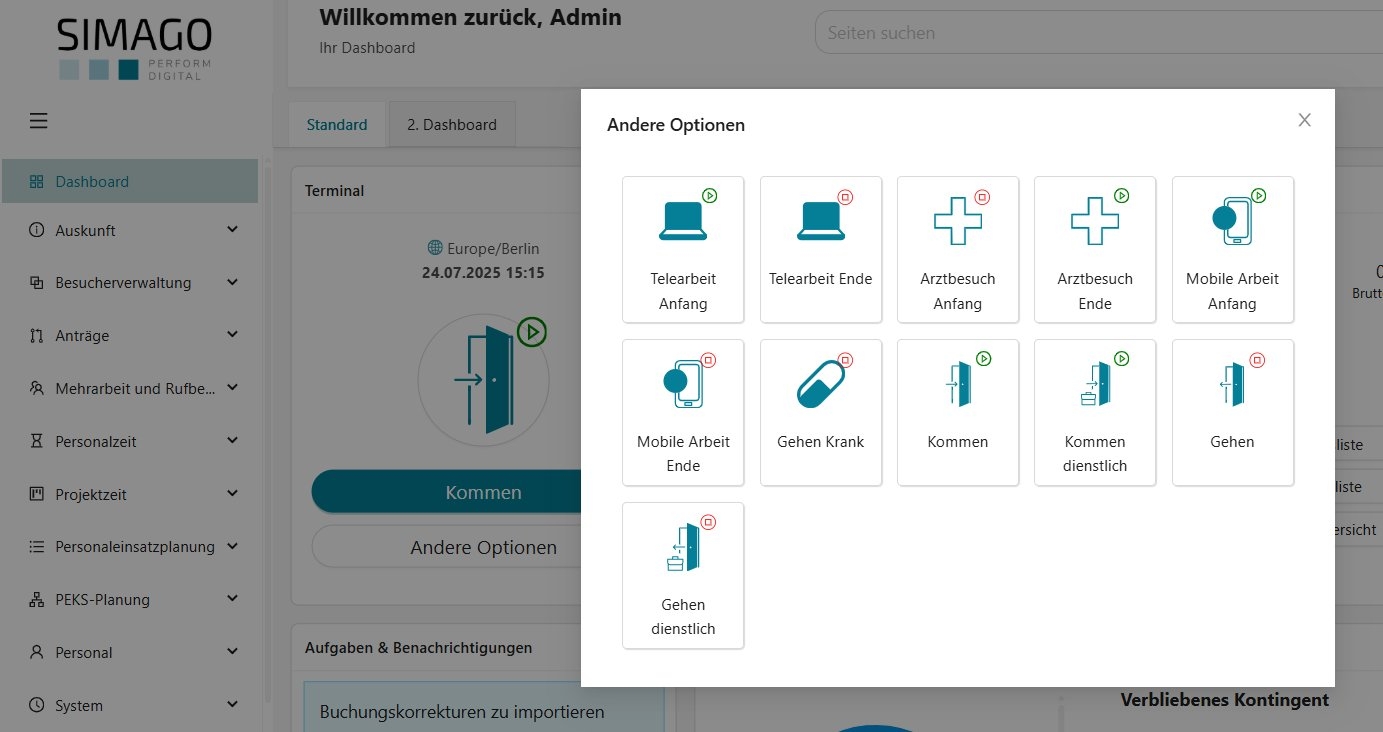Select the Telearbeit Ende tile
Viewport: 1383px width, 732px height.
(x=821, y=250)
